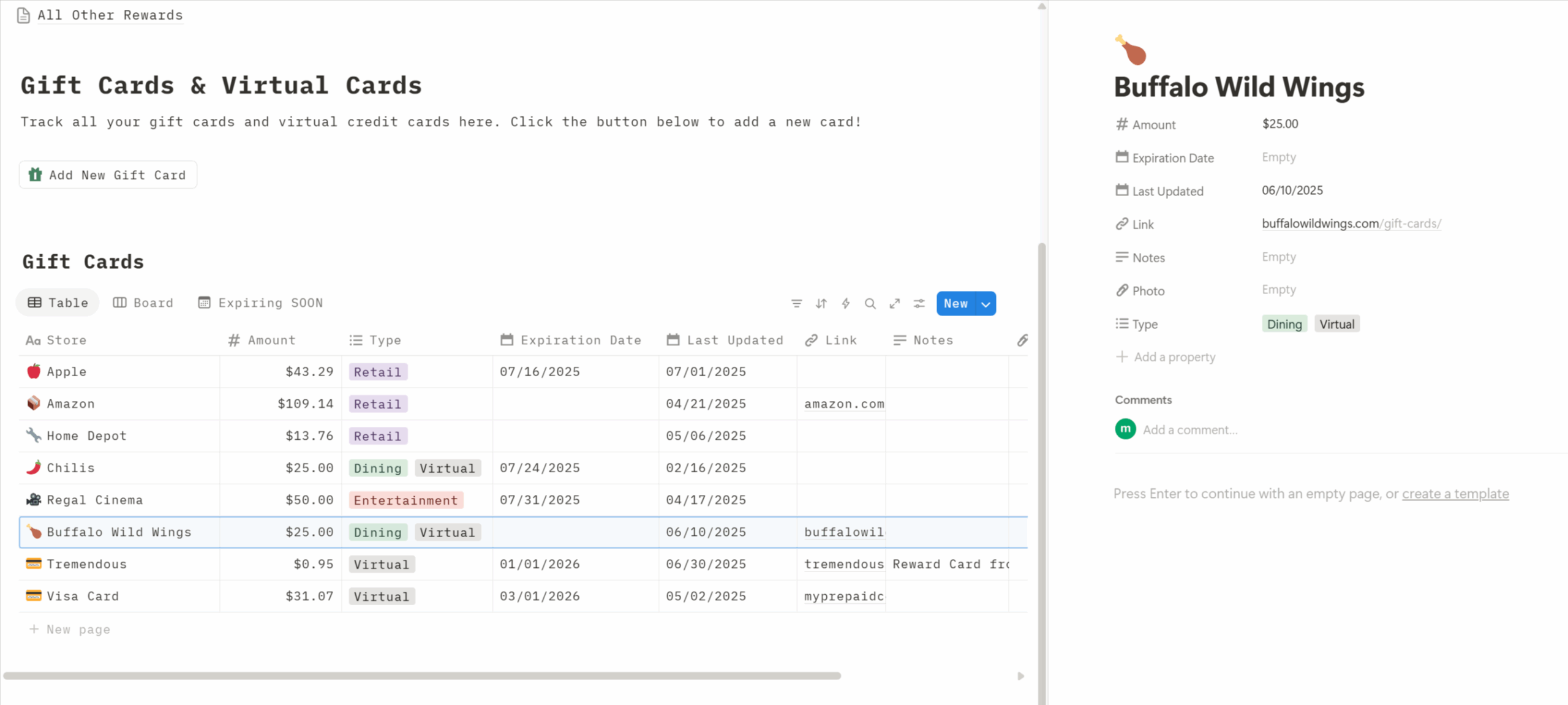This screenshot has width=1568, height=705.
Task: Click myprepaidc link in Visa Card row
Action: pyautogui.click(x=844, y=596)
